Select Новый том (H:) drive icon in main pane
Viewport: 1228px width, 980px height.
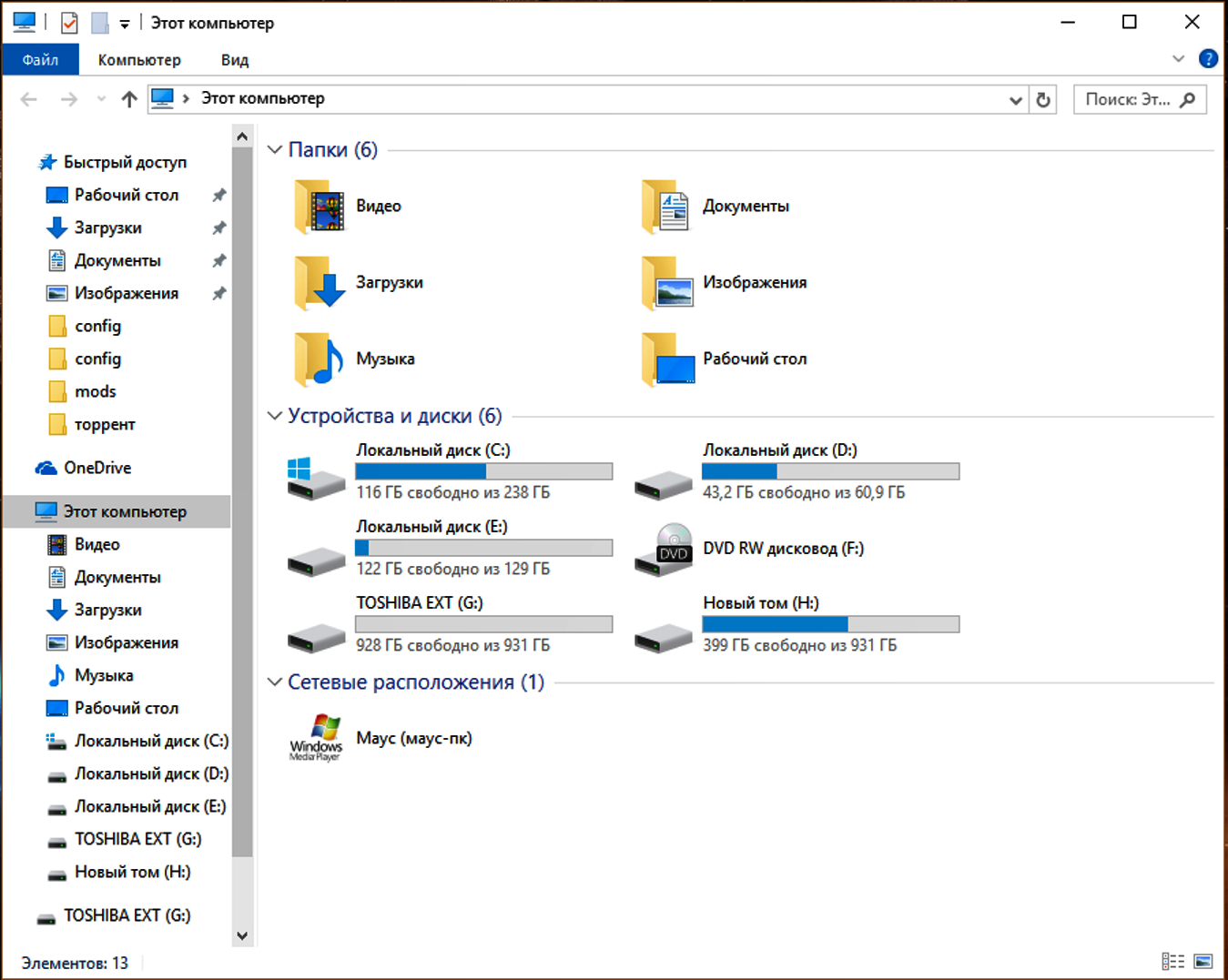click(x=664, y=638)
